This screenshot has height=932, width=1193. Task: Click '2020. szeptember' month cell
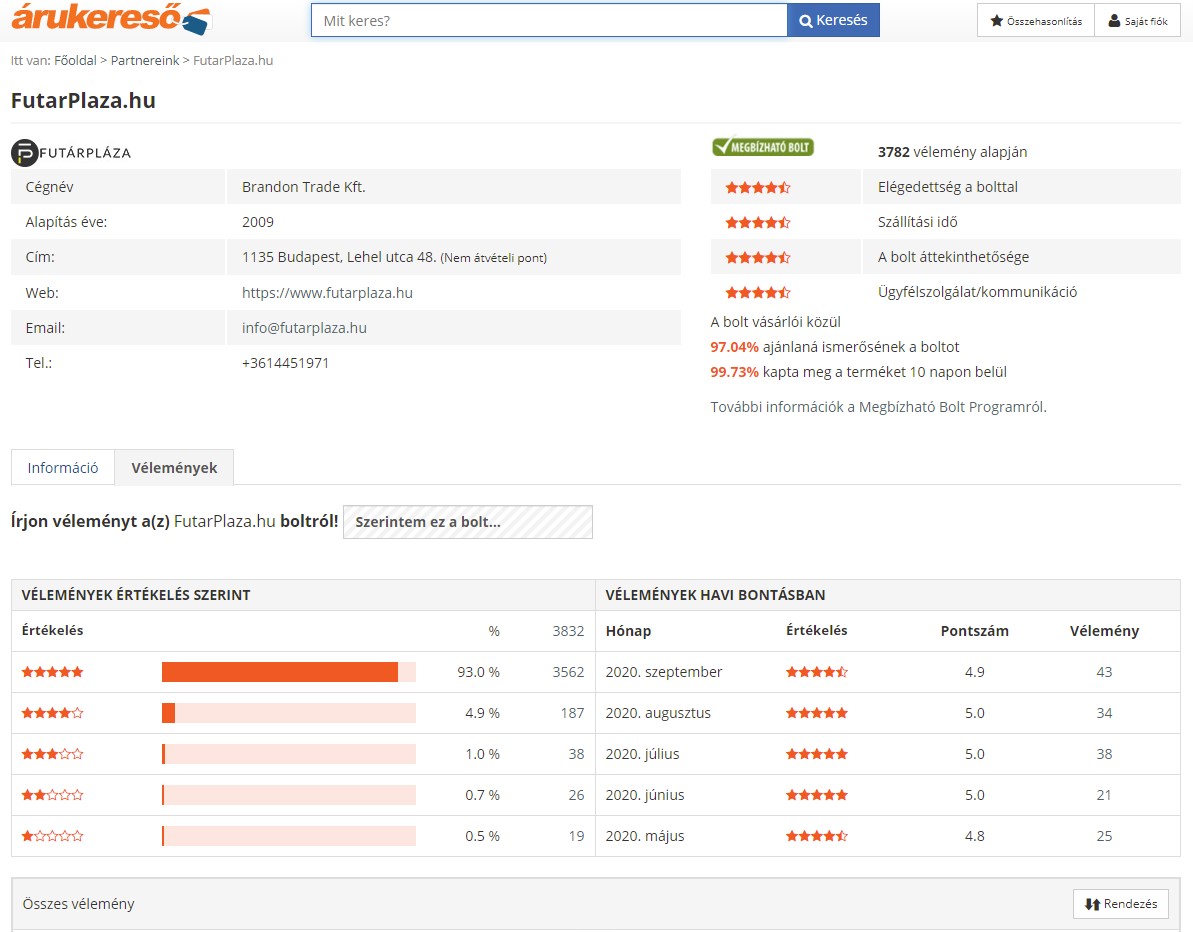point(664,672)
